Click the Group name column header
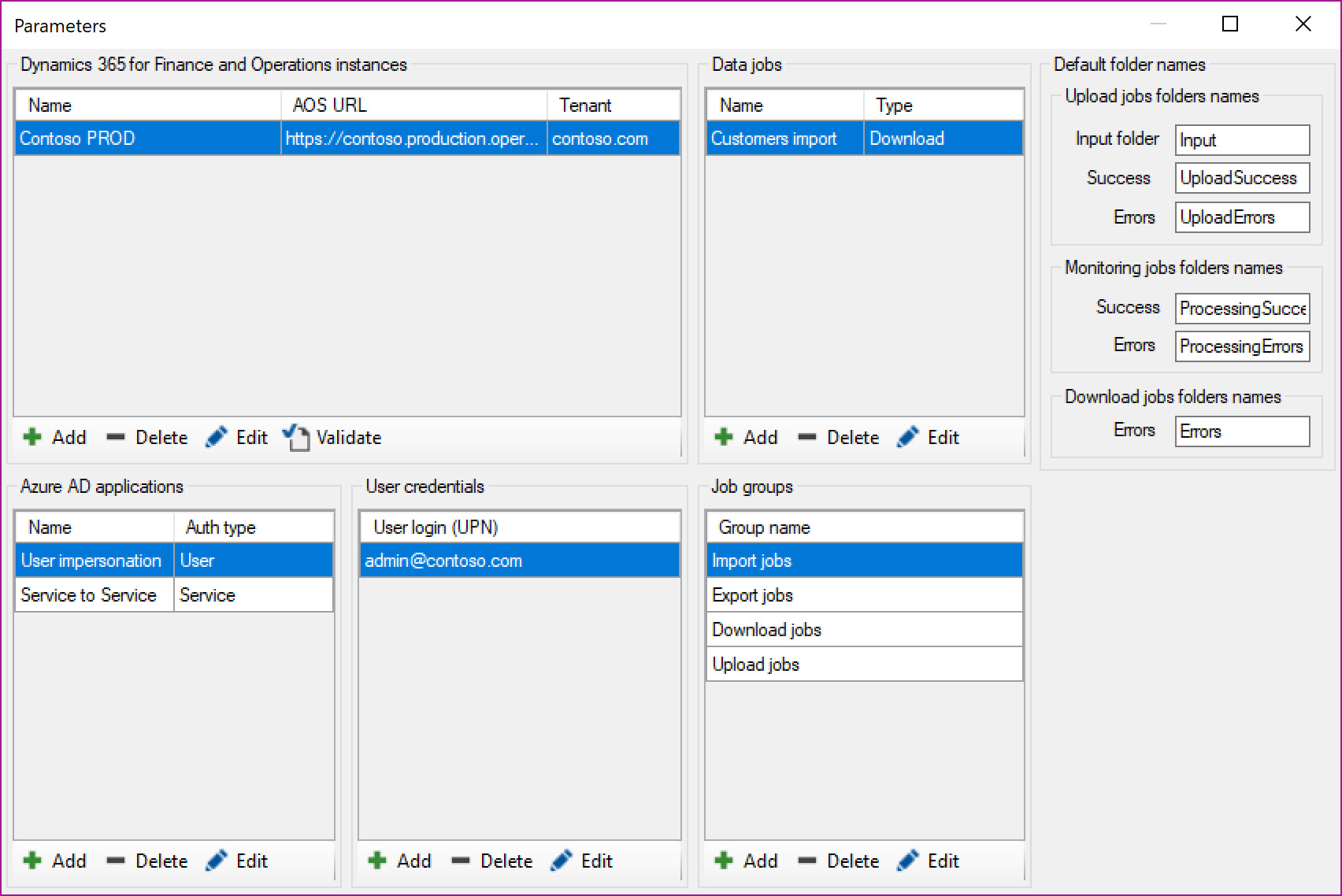Viewport: 1342px width, 896px height. click(865, 527)
